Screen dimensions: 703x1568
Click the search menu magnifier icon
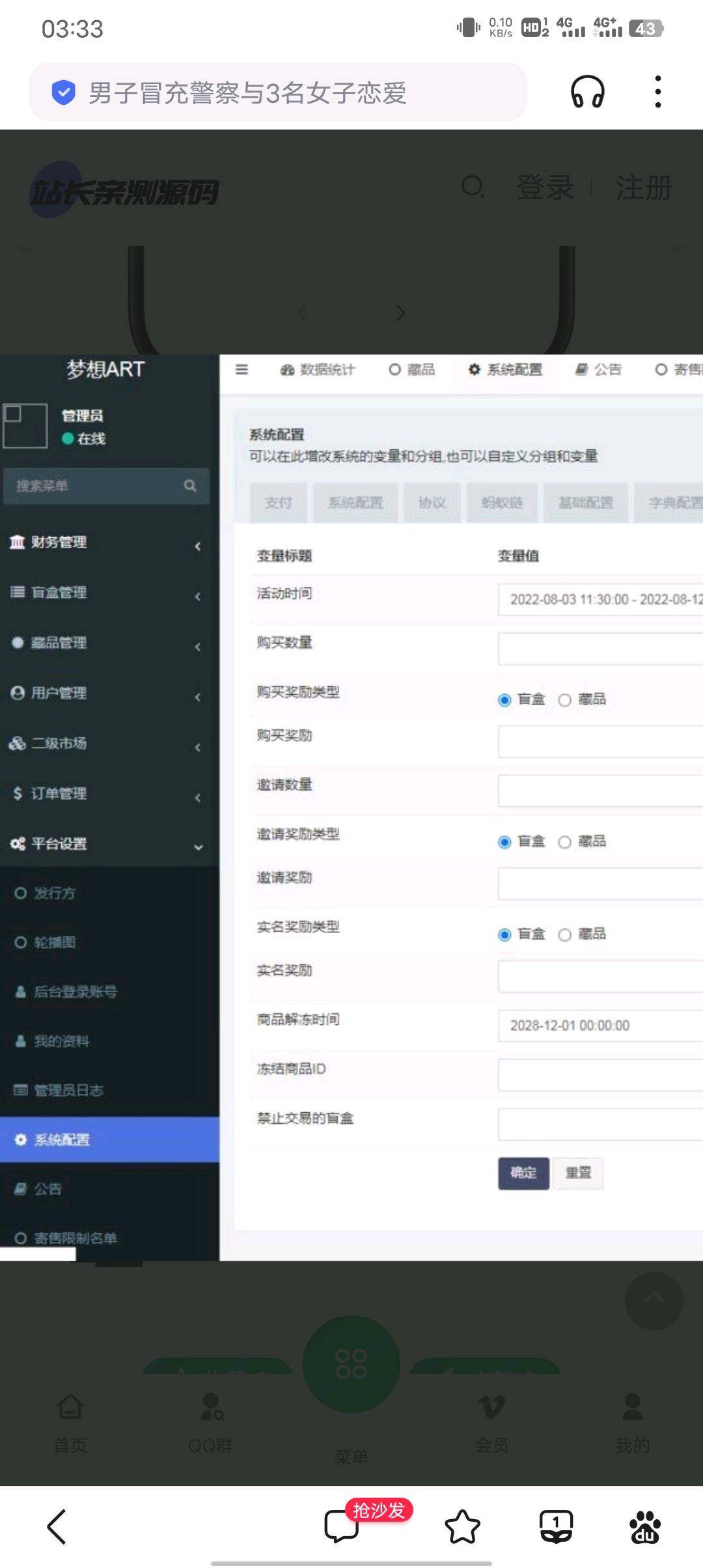pyautogui.click(x=190, y=486)
